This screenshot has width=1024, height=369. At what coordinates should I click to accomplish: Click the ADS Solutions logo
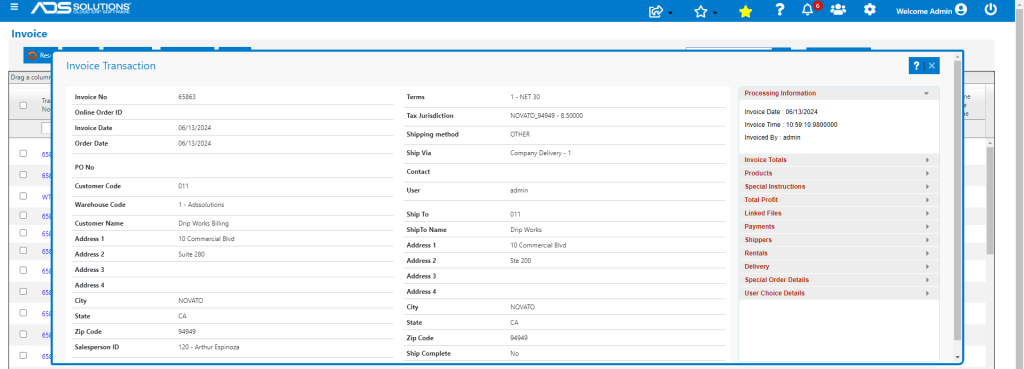click(x=82, y=9)
